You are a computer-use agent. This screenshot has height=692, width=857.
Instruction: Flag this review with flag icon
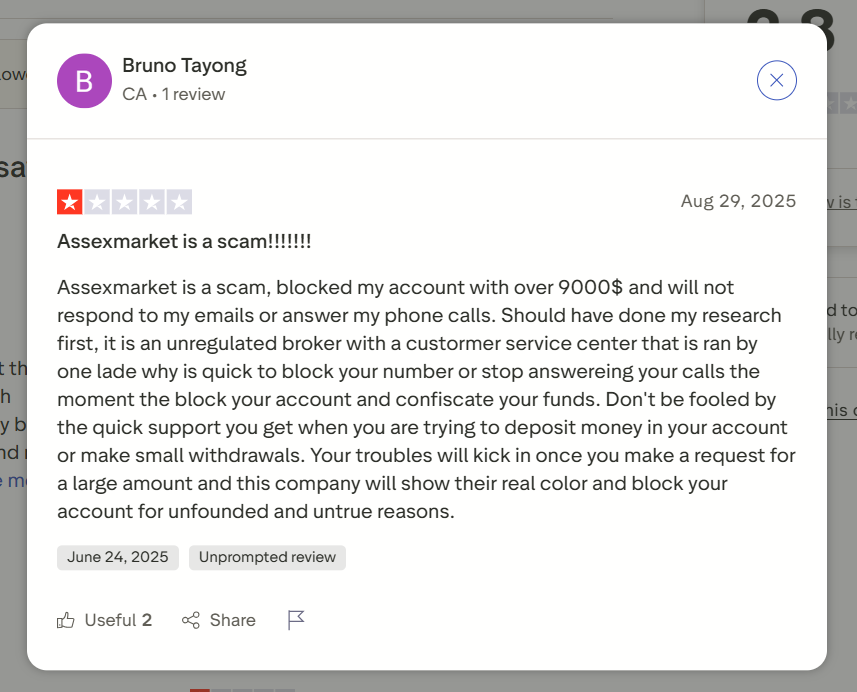pyautogui.click(x=296, y=620)
